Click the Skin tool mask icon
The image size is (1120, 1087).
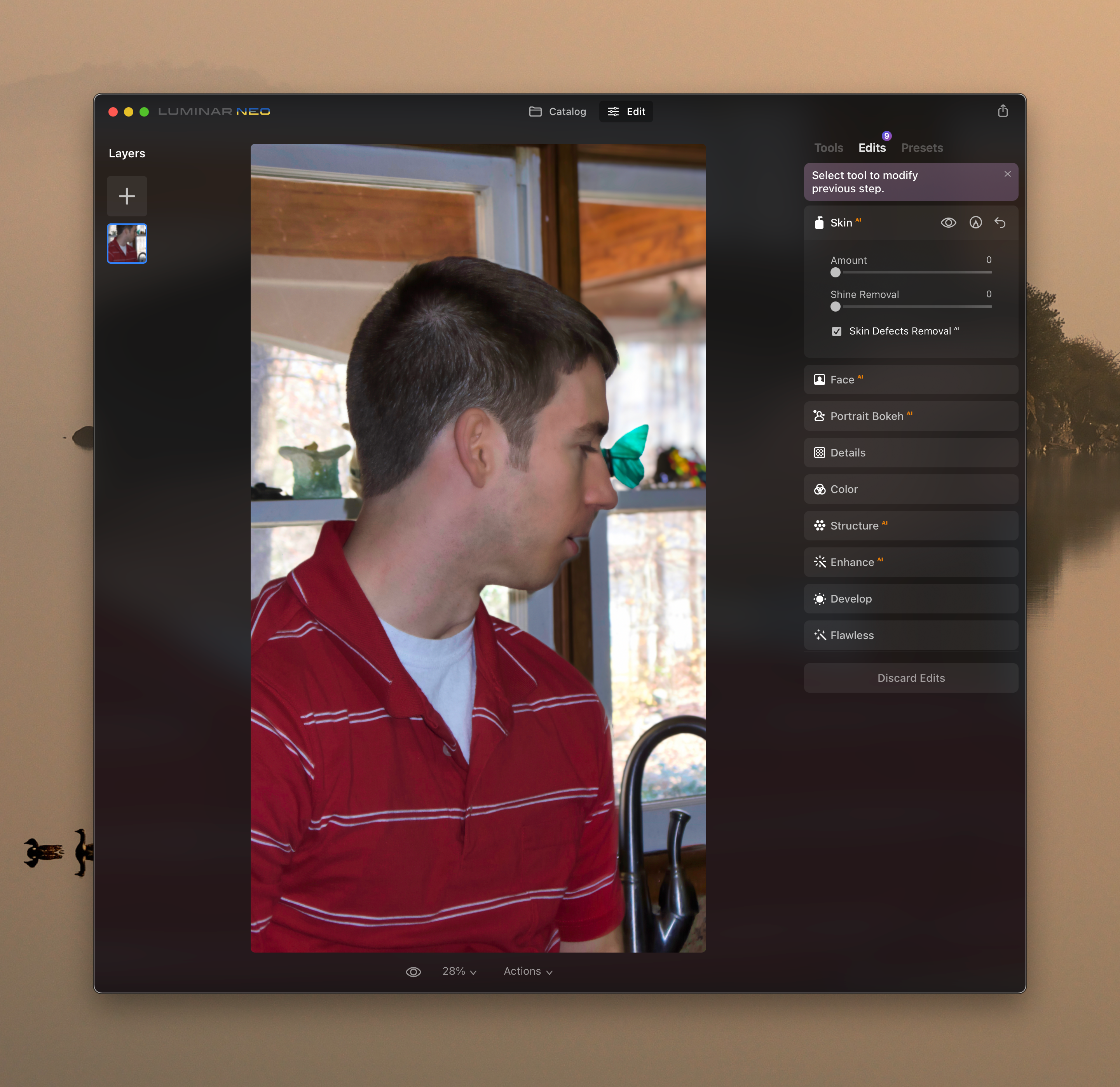975,223
